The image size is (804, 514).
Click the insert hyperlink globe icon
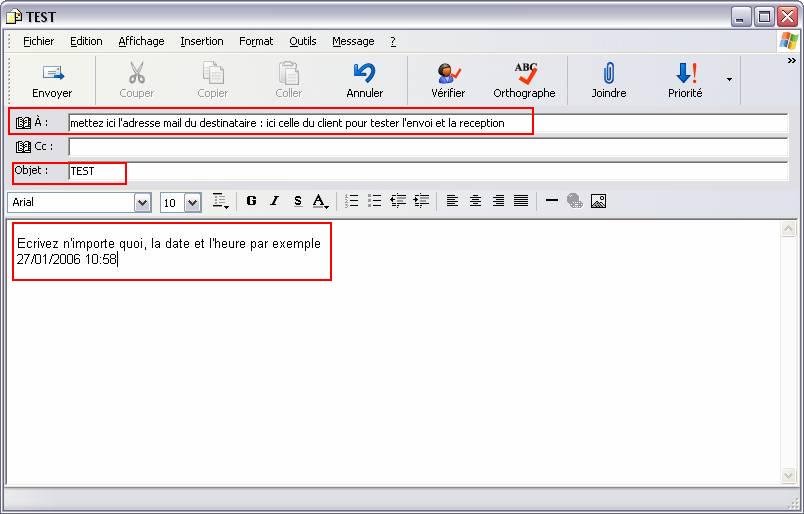click(575, 201)
